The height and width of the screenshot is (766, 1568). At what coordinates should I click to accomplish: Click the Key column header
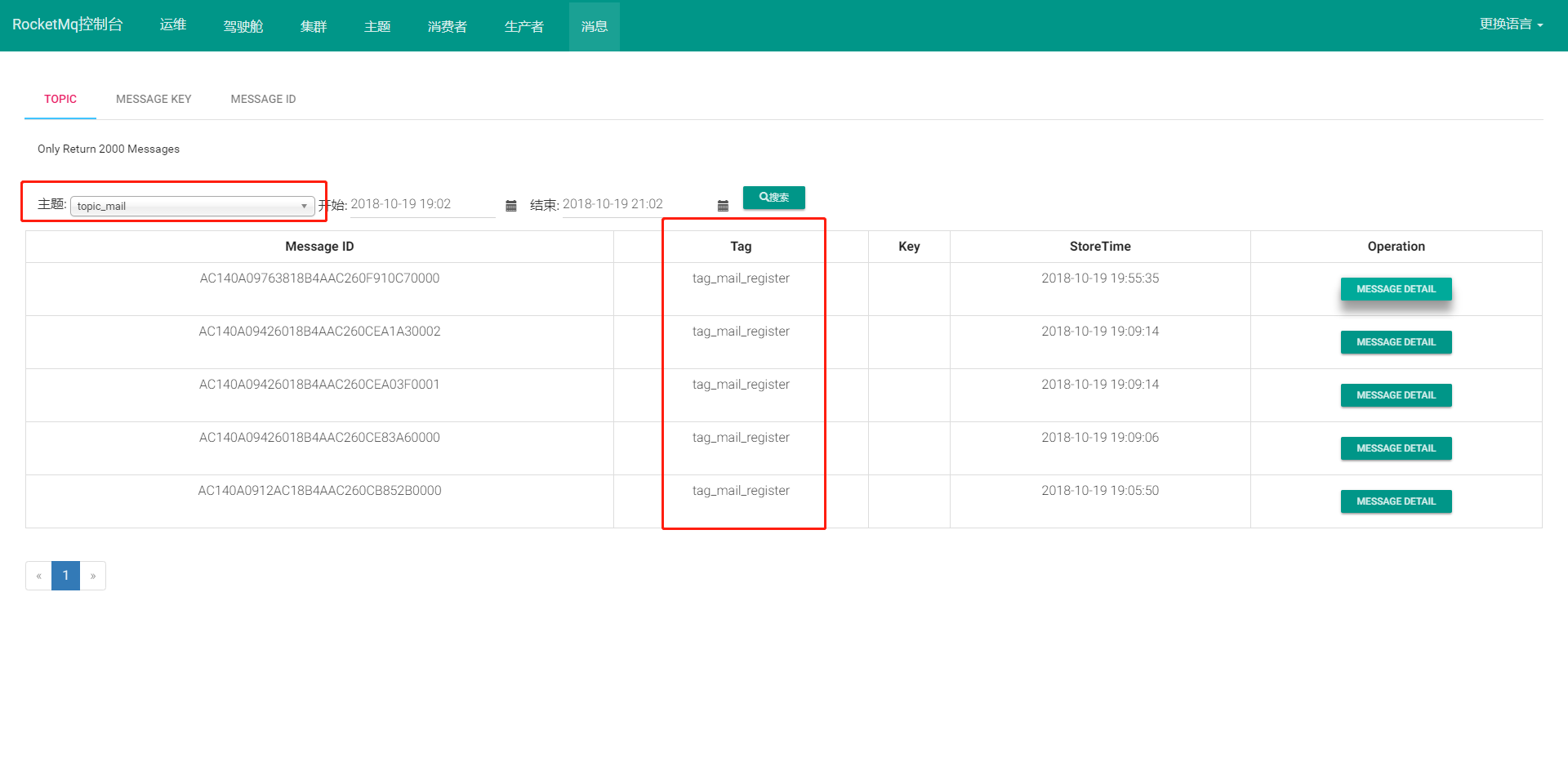click(x=909, y=247)
